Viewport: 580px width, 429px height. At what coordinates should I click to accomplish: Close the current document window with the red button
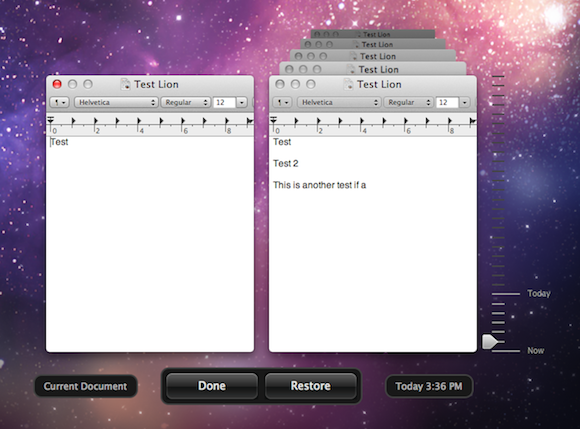pos(57,84)
